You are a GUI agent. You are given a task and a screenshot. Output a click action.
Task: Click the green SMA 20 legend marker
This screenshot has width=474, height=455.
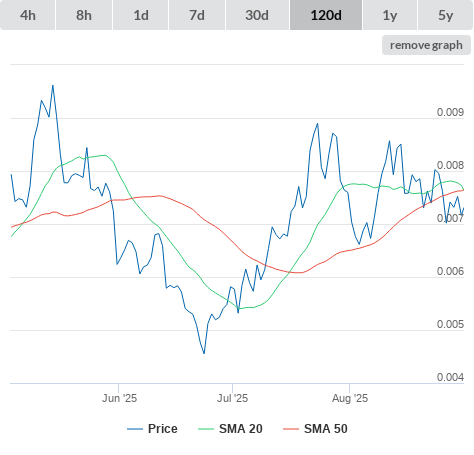[206, 429]
